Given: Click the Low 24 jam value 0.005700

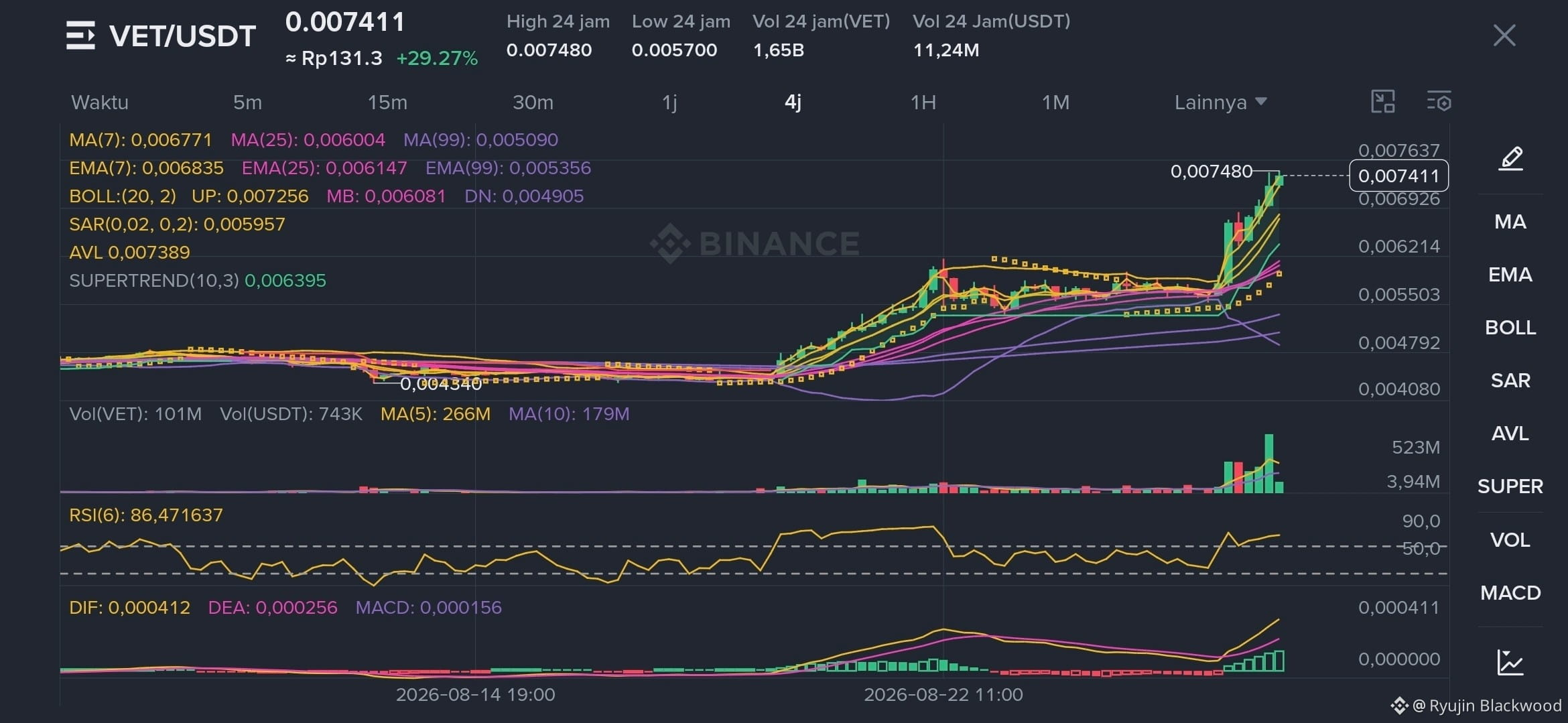Looking at the screenshot, I should click(674, 50).
